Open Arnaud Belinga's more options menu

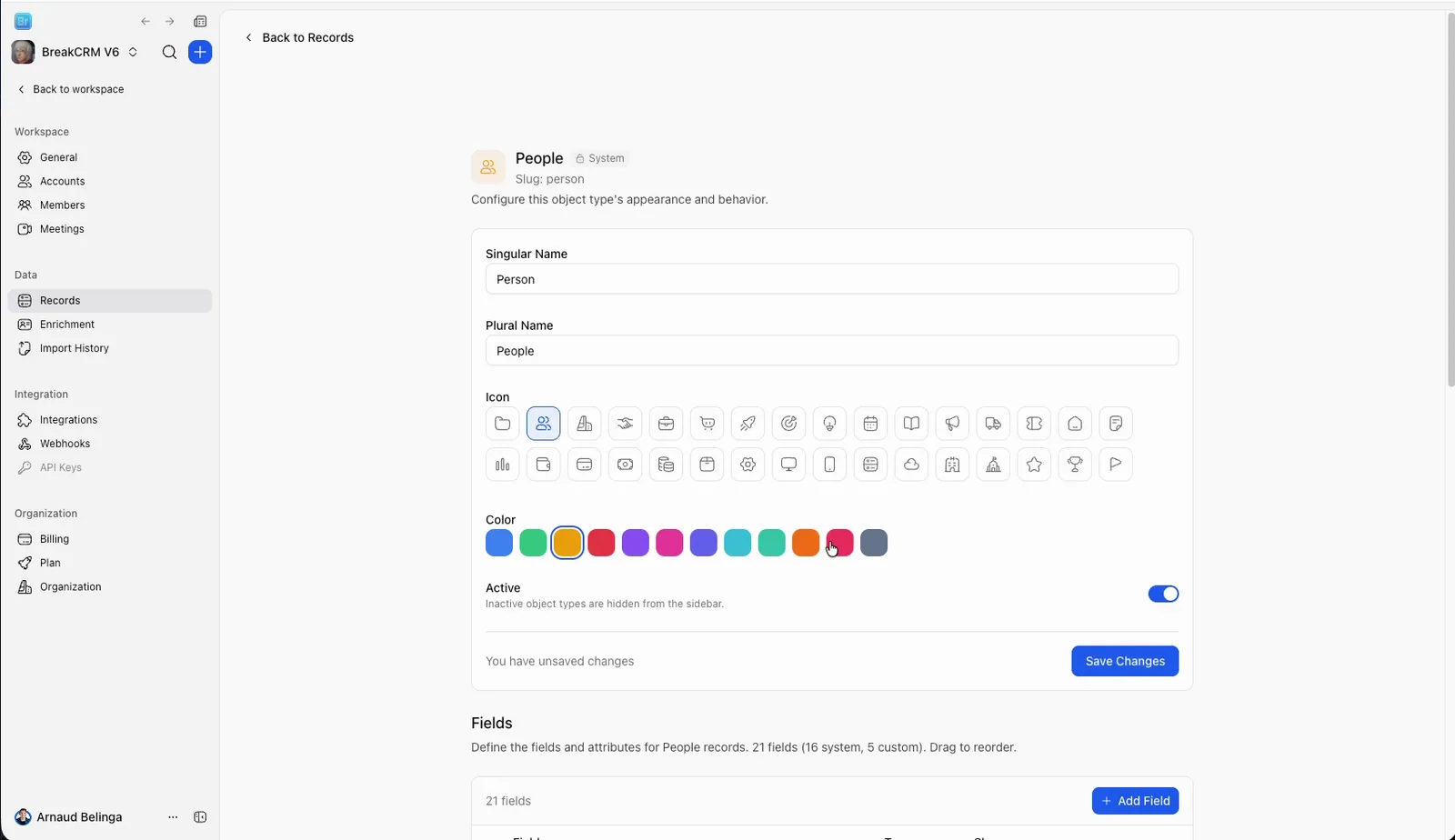click(173, 817)
